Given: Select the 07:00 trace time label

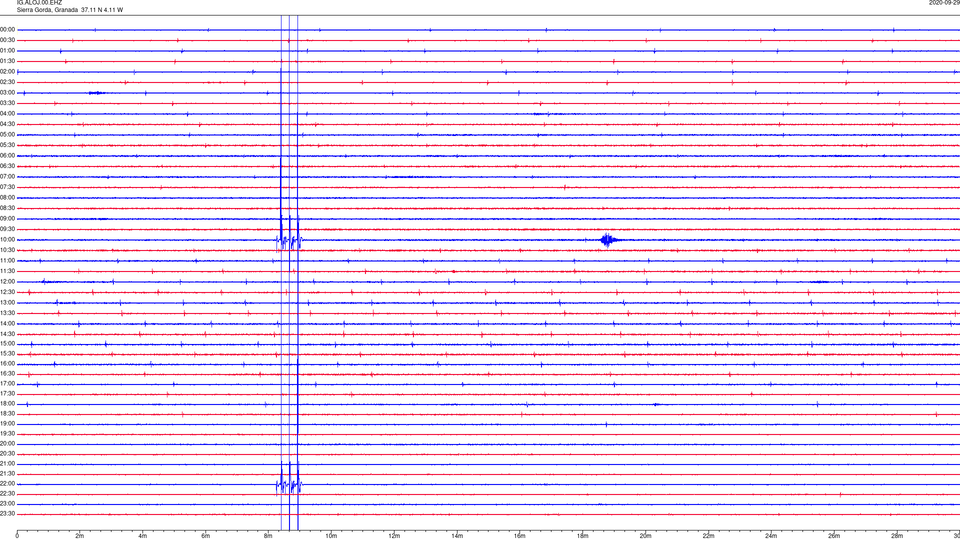Looking at the screenshot, I should [7, 176].
